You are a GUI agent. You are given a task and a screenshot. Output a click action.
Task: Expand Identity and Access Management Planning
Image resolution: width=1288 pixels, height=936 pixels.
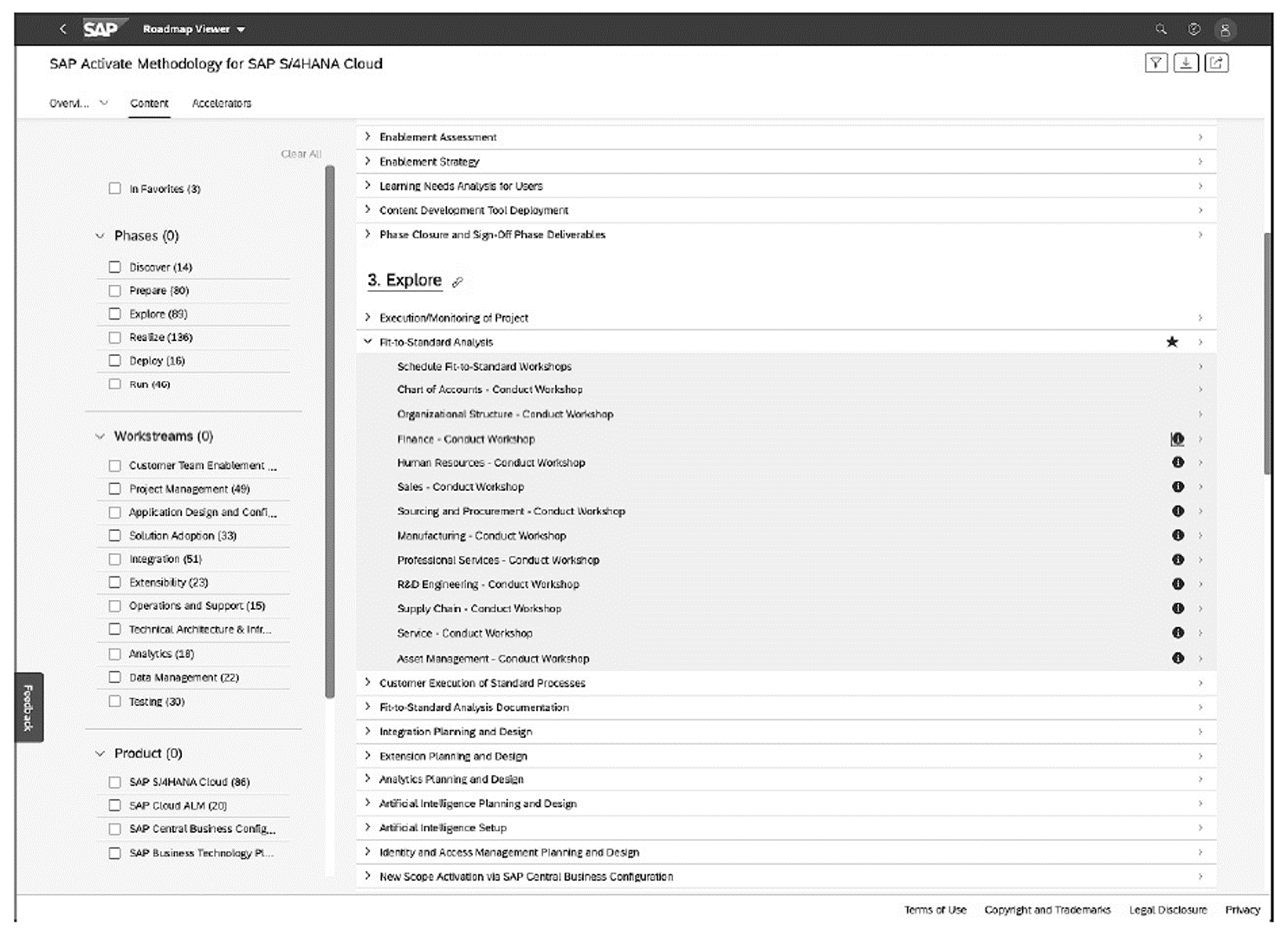pos(367,852)
